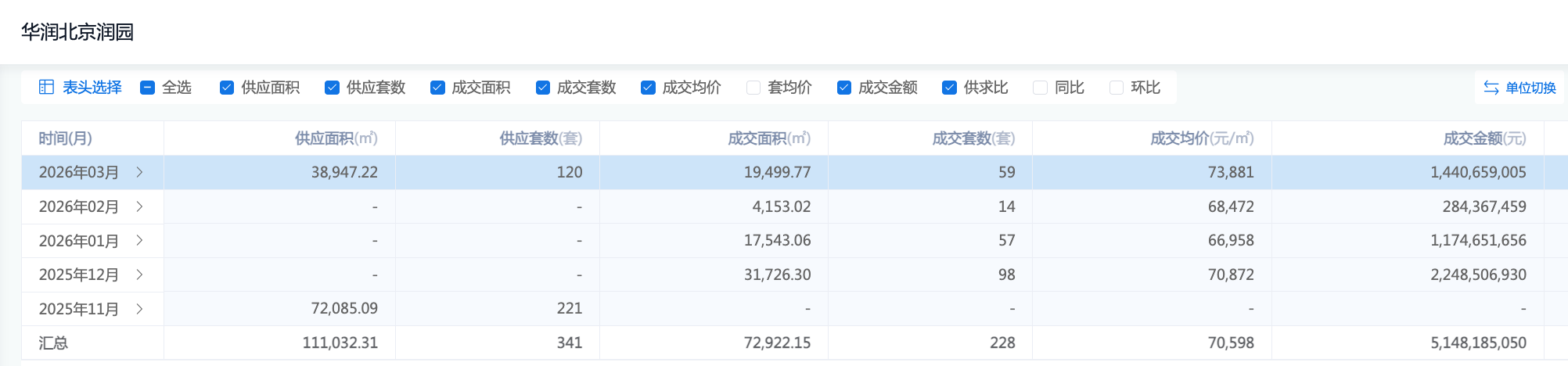Disable the 成交面积 column checkbox
This screenshot has height=366, width=1568.
click(x=437, y=88)
